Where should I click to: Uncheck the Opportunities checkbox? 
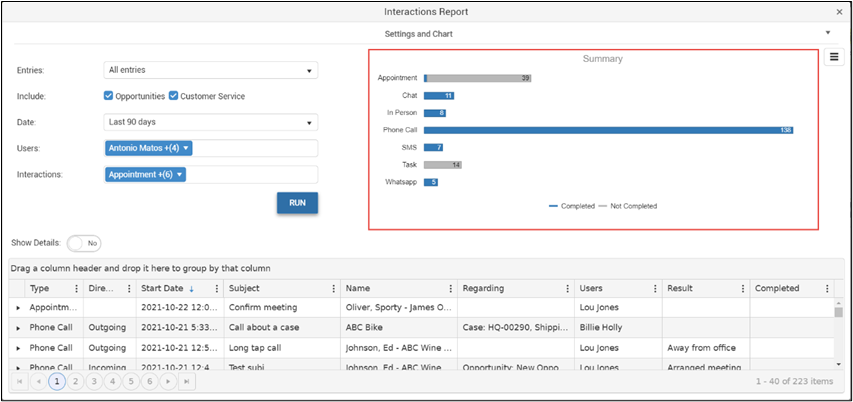click(108, 96)
